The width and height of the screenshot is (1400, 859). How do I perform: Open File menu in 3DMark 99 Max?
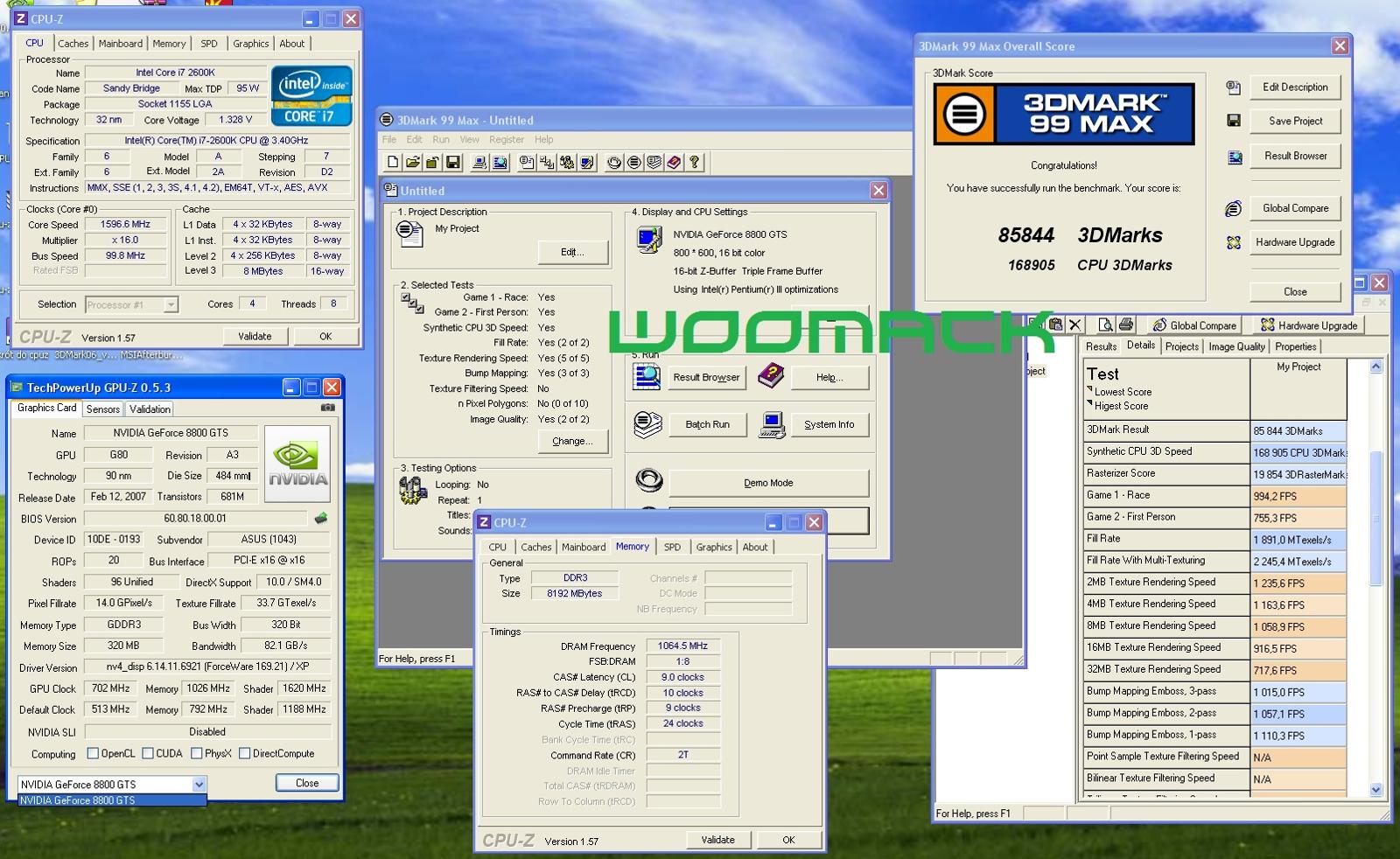pyautogui.click(x=389, y=139)
